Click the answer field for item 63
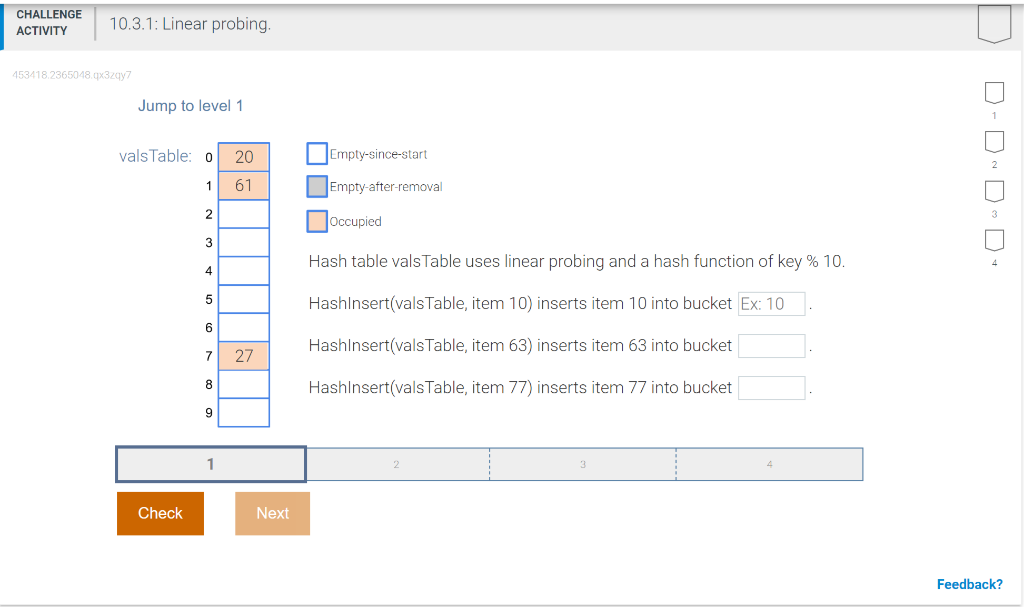The width and height of the screenshot is (1024, 607). tap(771, 345)
